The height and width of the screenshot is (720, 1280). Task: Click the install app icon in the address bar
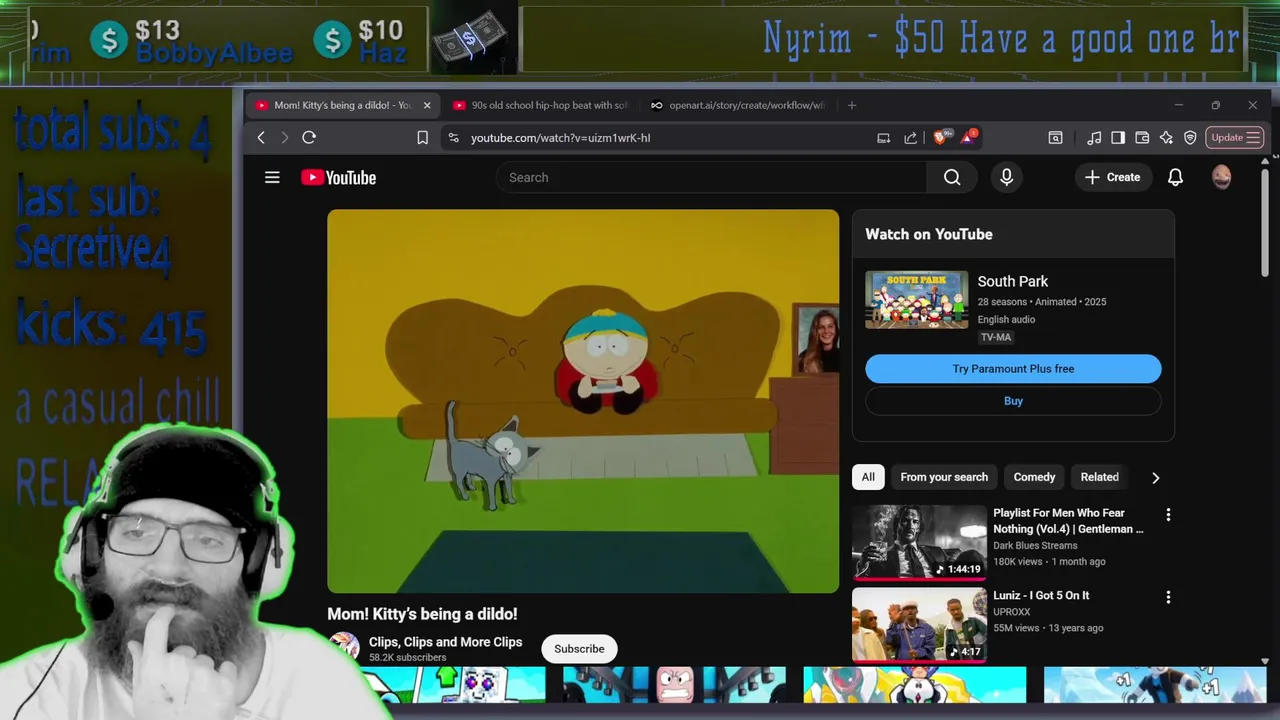coord(883,137)
